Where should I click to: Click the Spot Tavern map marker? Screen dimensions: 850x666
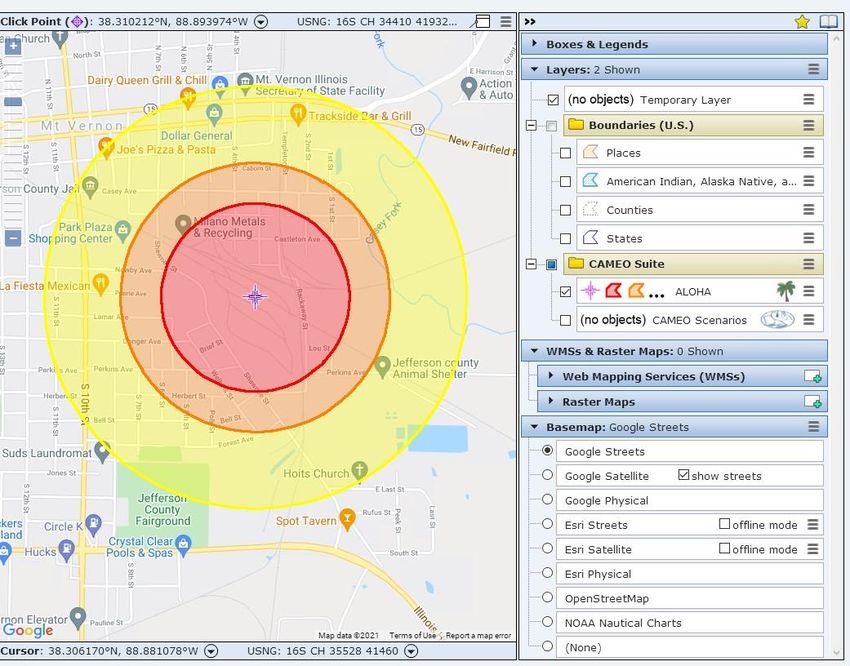tap(347, 519)
